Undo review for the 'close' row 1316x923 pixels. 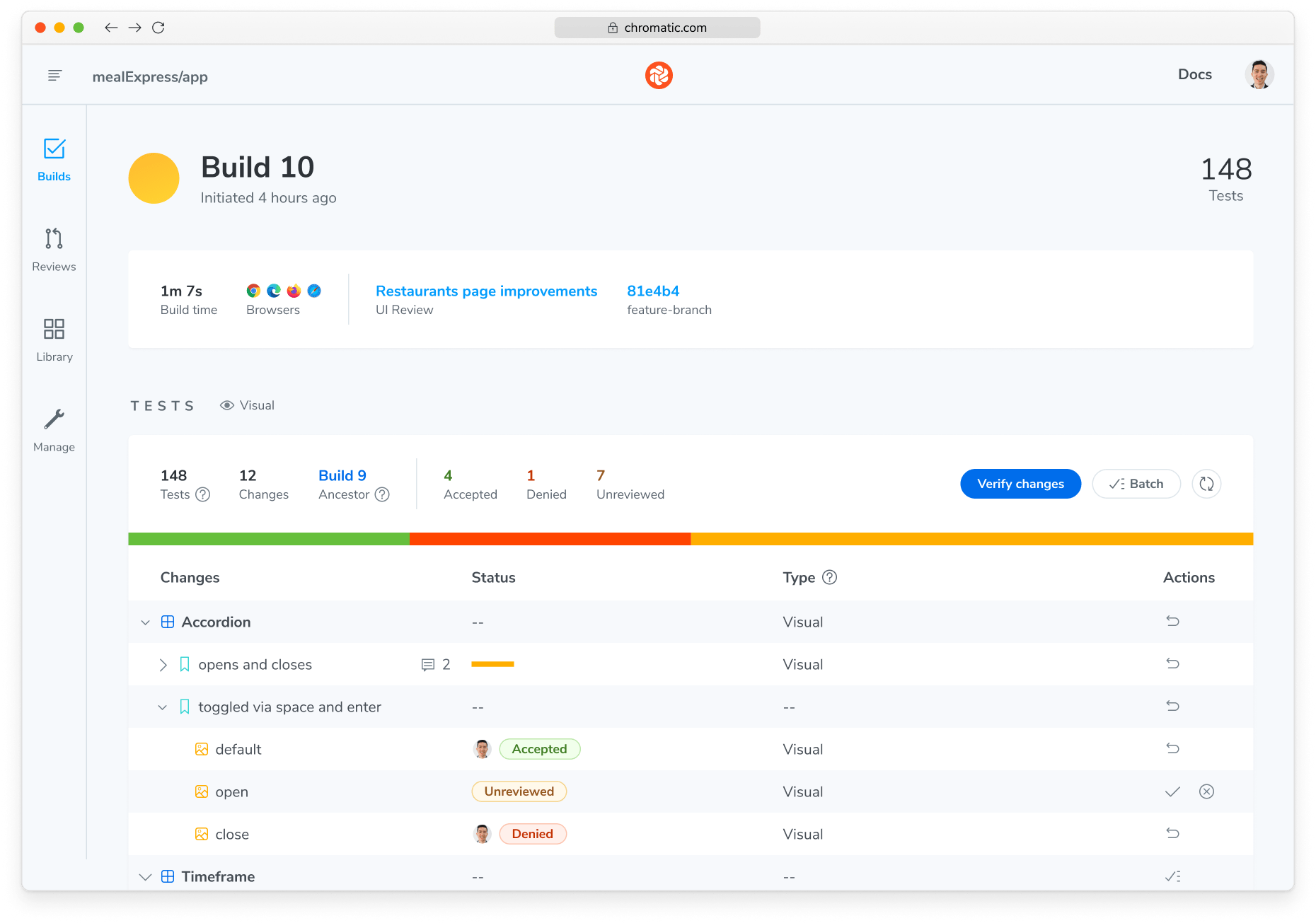click(x=1172, y=833)
